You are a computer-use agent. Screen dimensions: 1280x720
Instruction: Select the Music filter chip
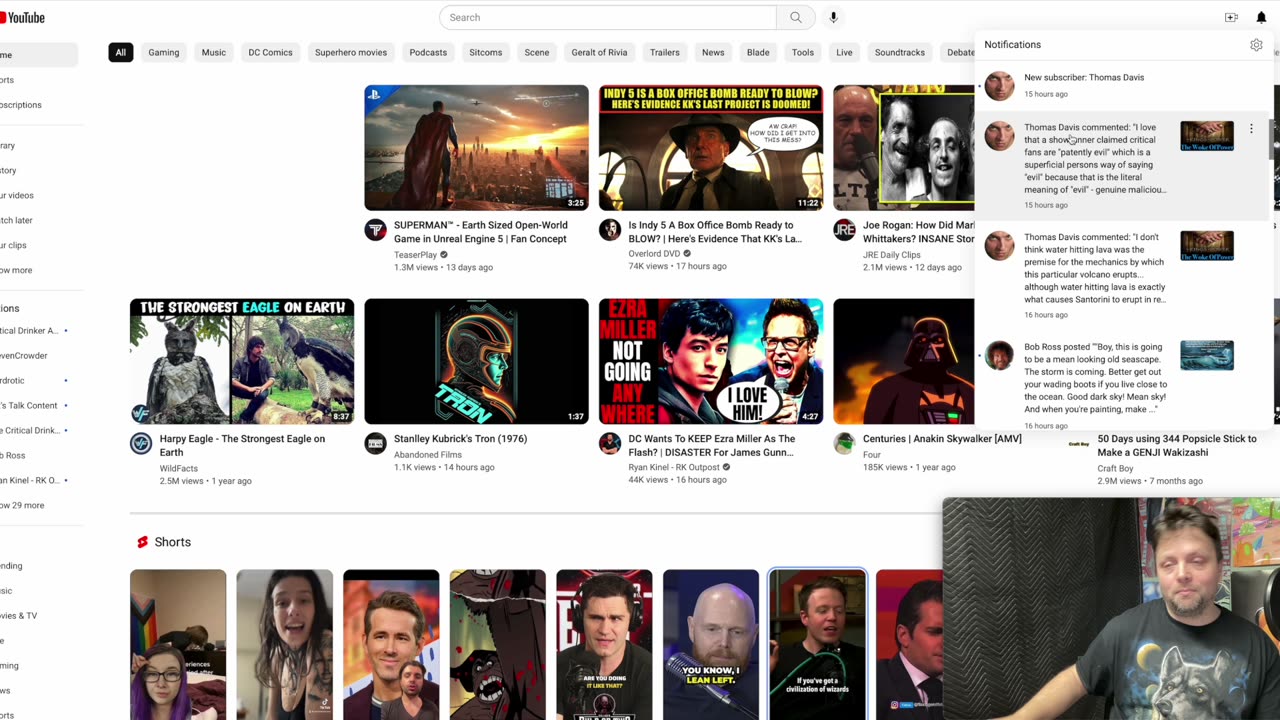tap(214, 52)
